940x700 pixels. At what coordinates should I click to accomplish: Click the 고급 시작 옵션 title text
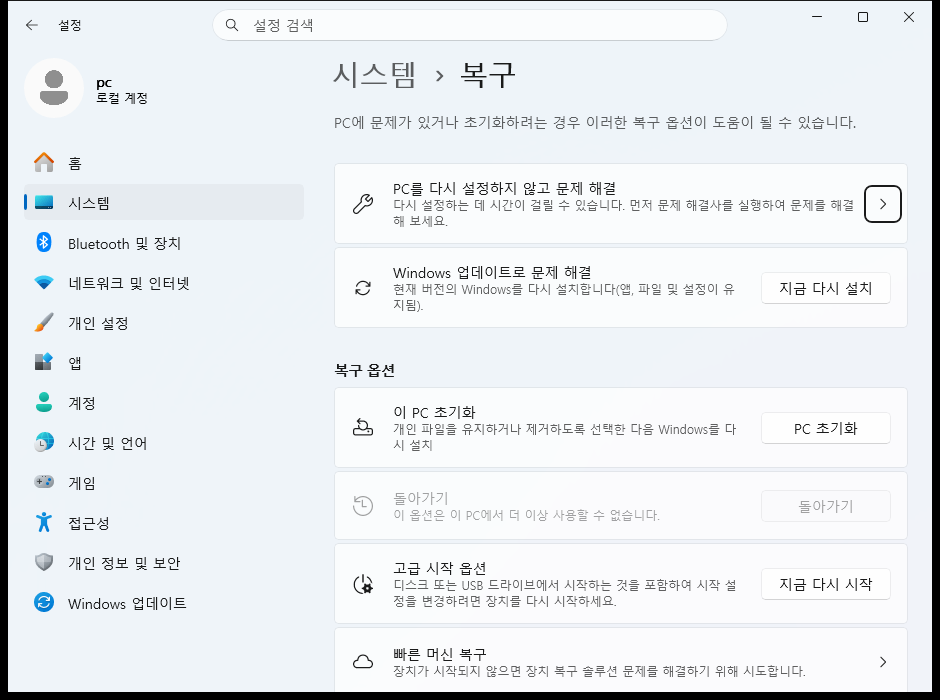tap(439, 568)
